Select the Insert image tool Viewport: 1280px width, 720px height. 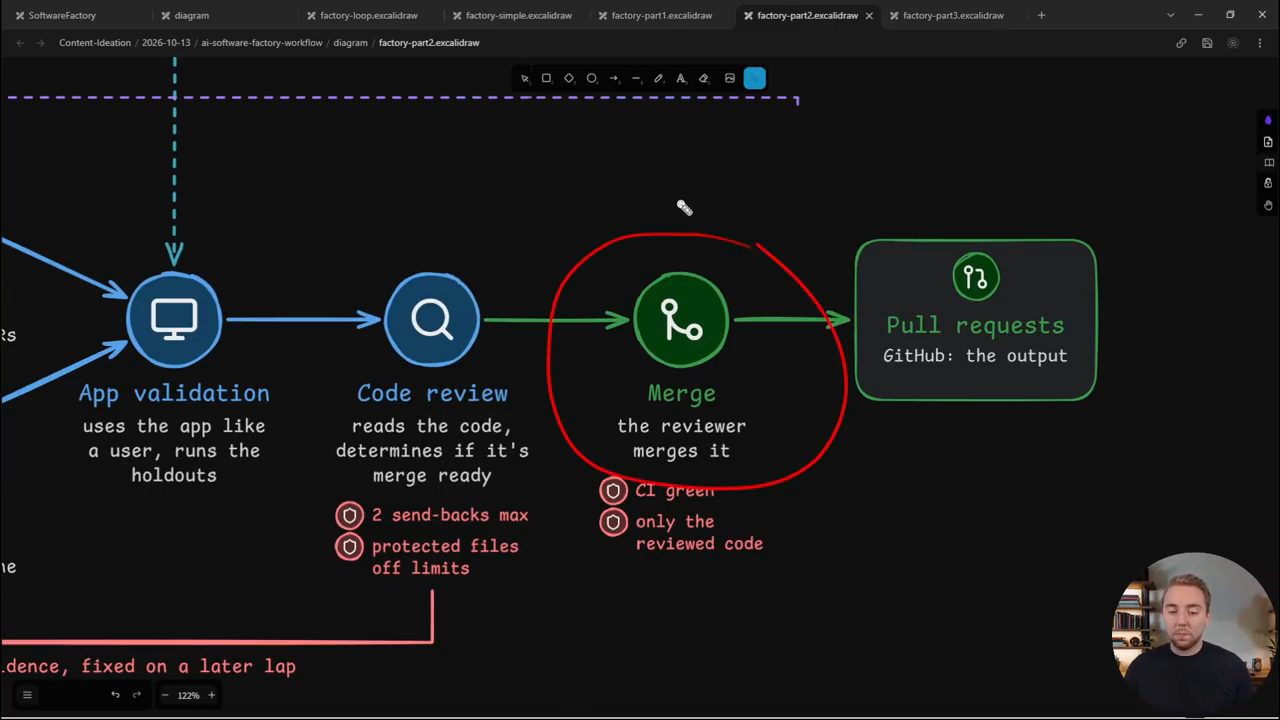(730, 78)
